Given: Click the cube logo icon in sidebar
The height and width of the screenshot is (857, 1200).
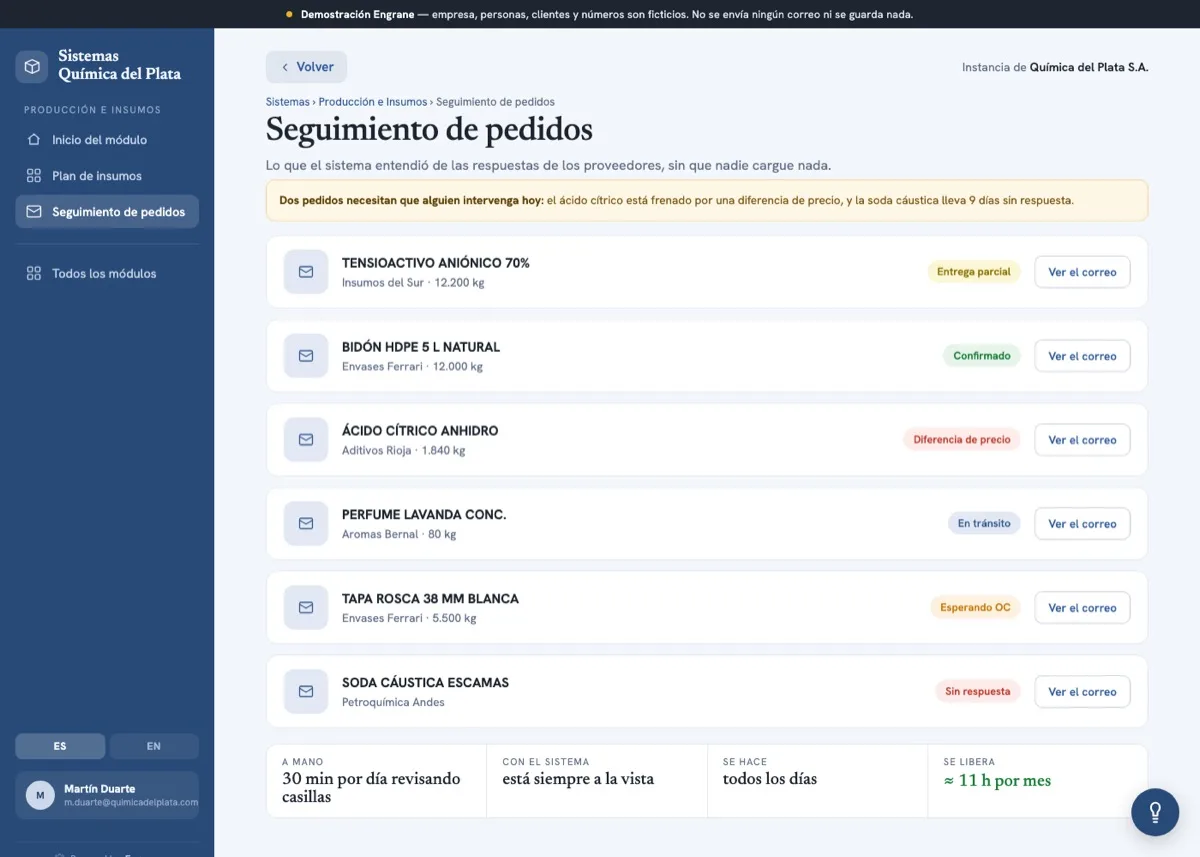Looking at the screenshot, I should tap(33, 66).
